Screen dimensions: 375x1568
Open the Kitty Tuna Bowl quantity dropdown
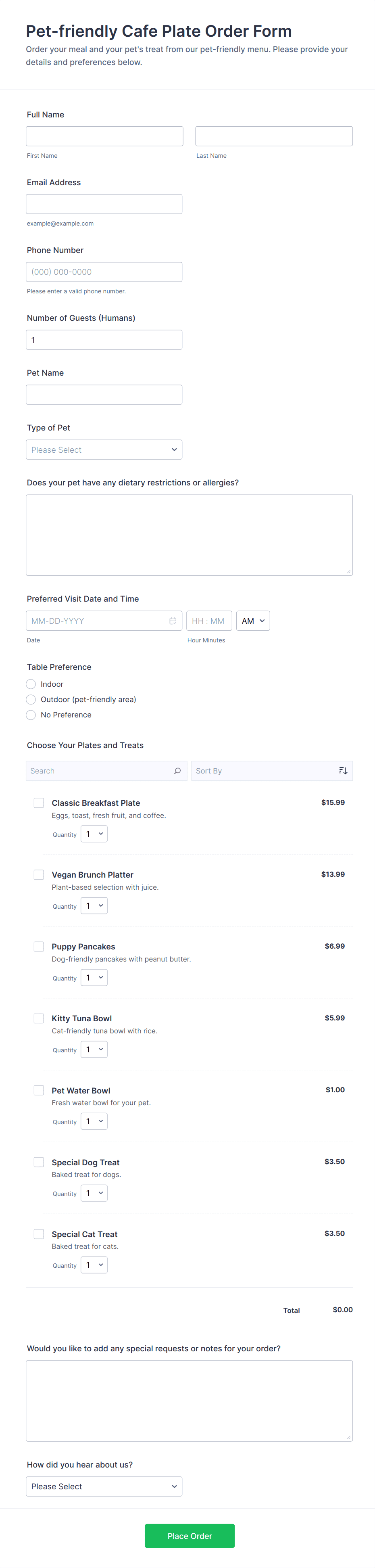click(x=94, y=1050)
